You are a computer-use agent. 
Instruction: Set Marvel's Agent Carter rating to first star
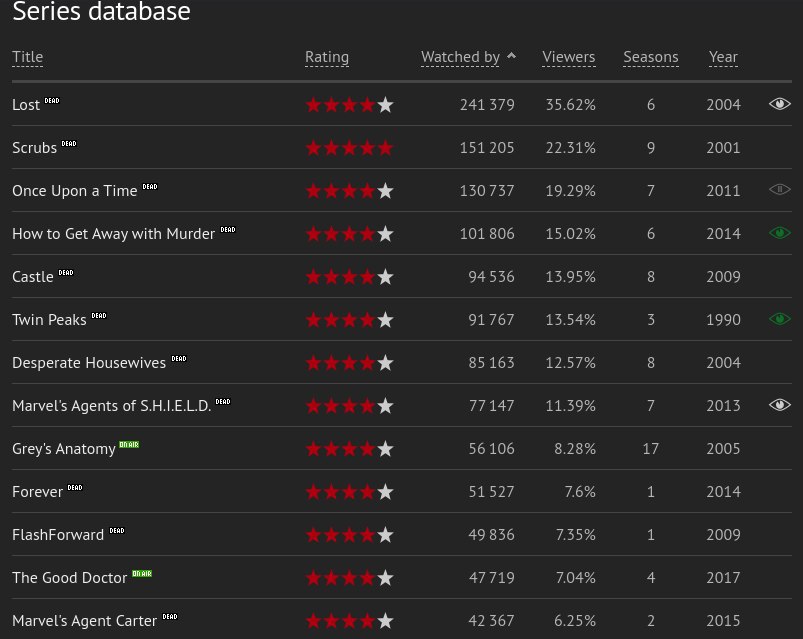pyautogui.click(x=313, y=621)
